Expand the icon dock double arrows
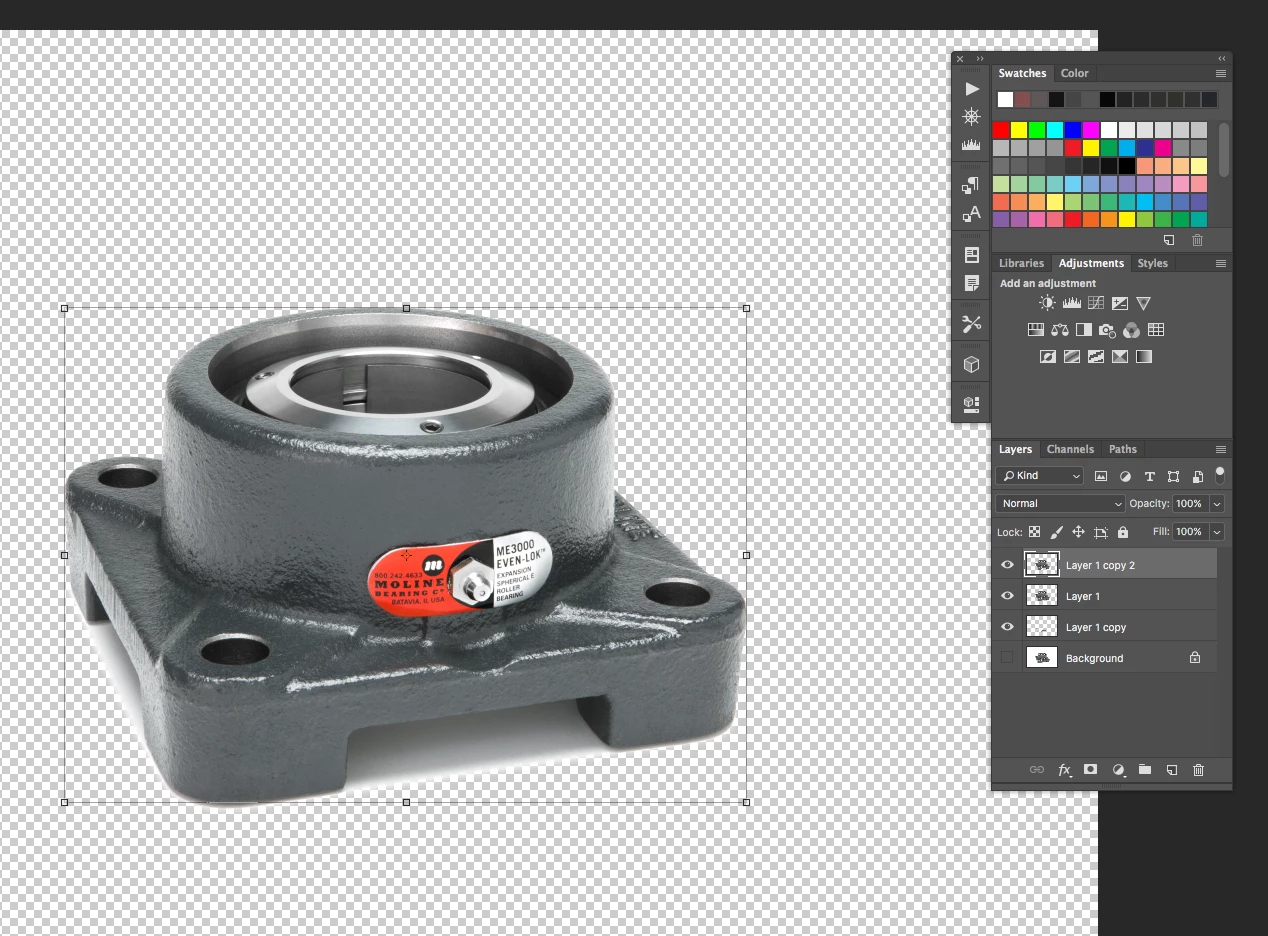 [980, 59]
